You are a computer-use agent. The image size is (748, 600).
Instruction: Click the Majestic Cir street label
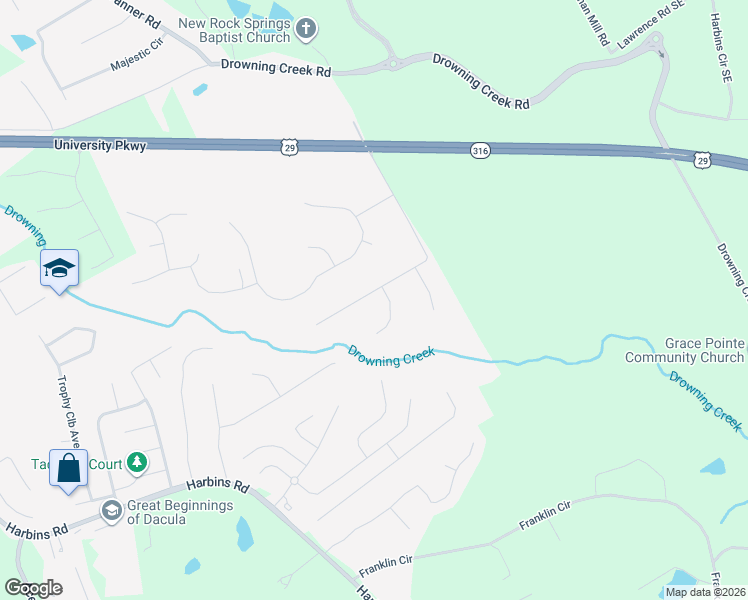coord(137,54)
